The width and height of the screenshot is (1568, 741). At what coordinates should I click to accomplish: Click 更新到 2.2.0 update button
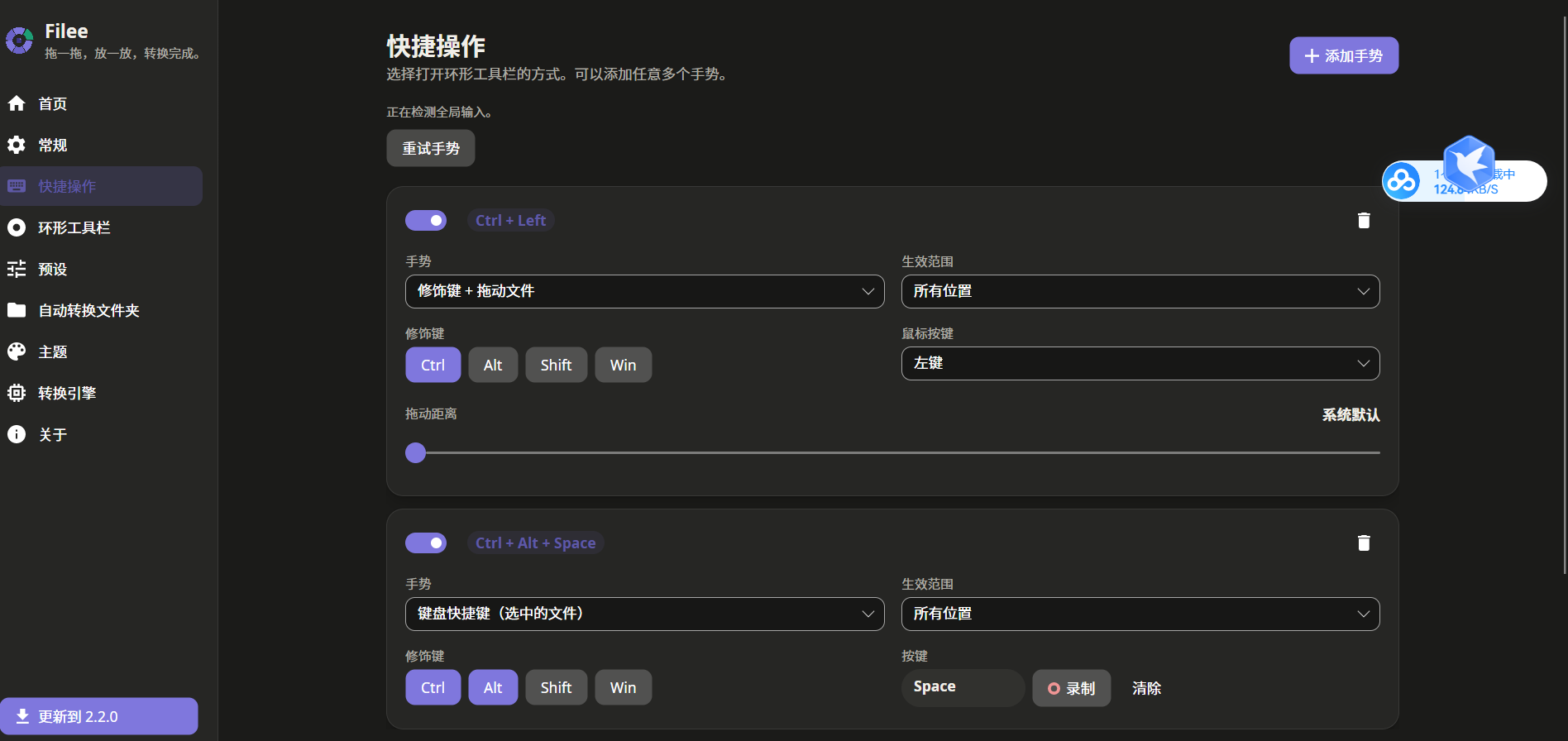coord(99,716)
